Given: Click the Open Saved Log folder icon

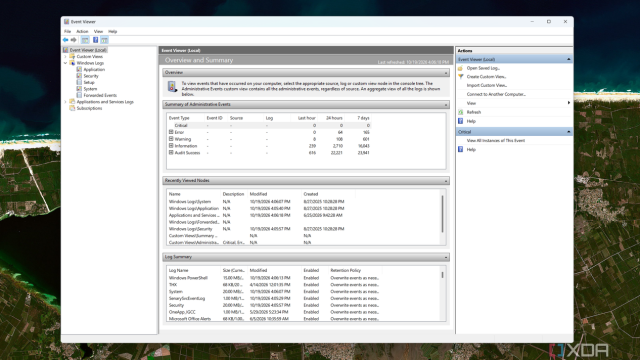Looking at the screenshot, I should coord(460,68).
